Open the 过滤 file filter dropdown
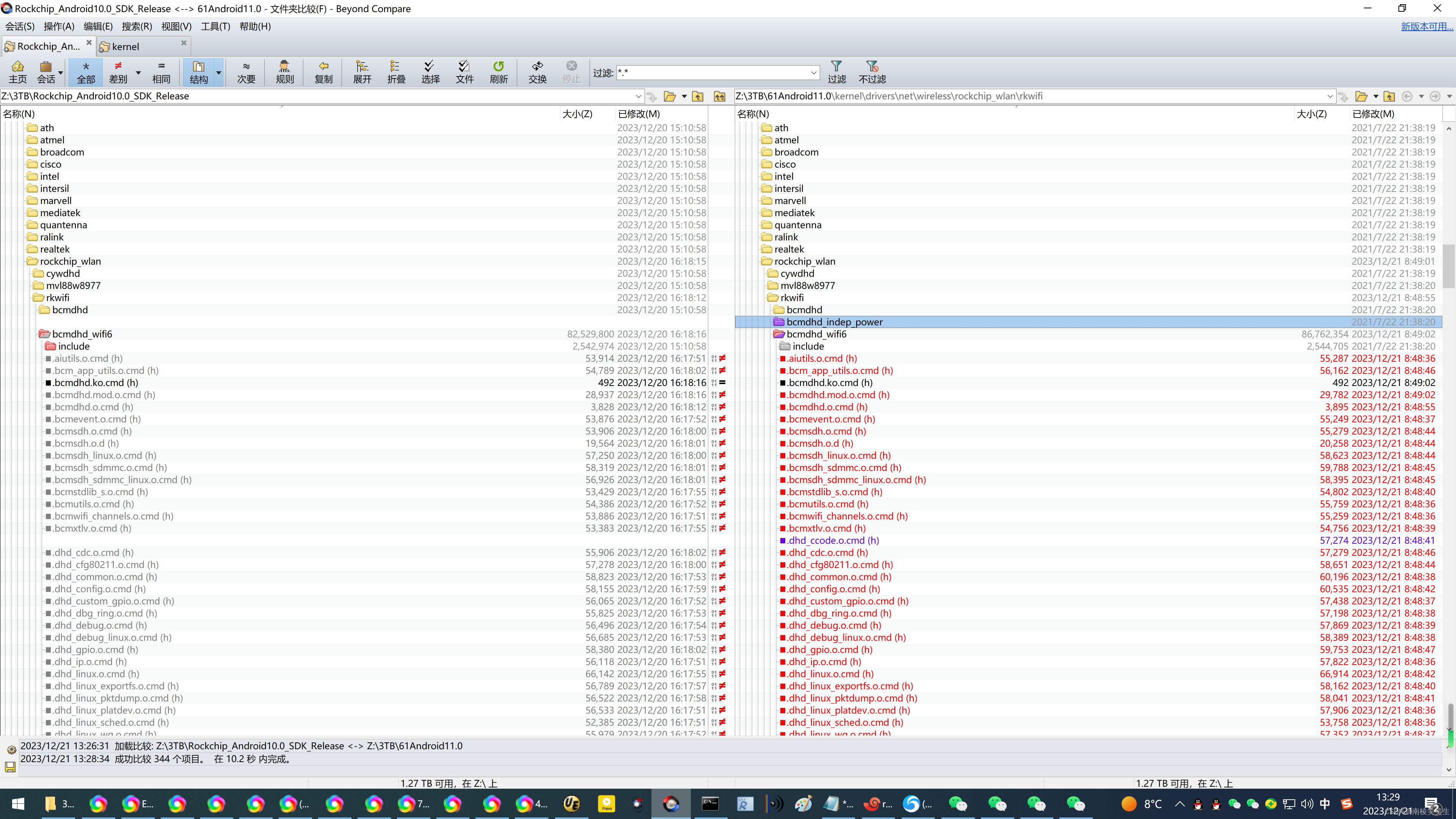The width and height of the screenshot is (1456, 819). point(813,73)
